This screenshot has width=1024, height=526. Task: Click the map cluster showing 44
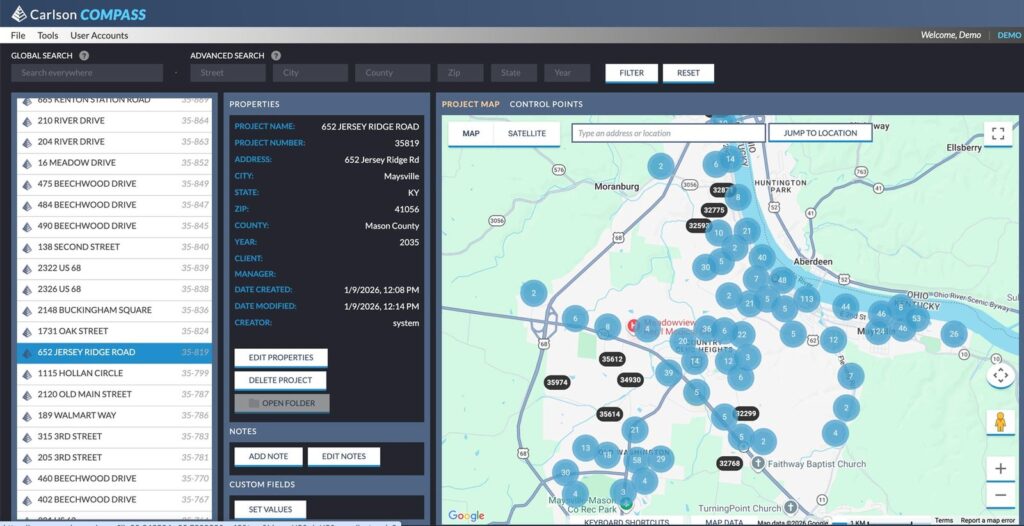click(846, 306)
